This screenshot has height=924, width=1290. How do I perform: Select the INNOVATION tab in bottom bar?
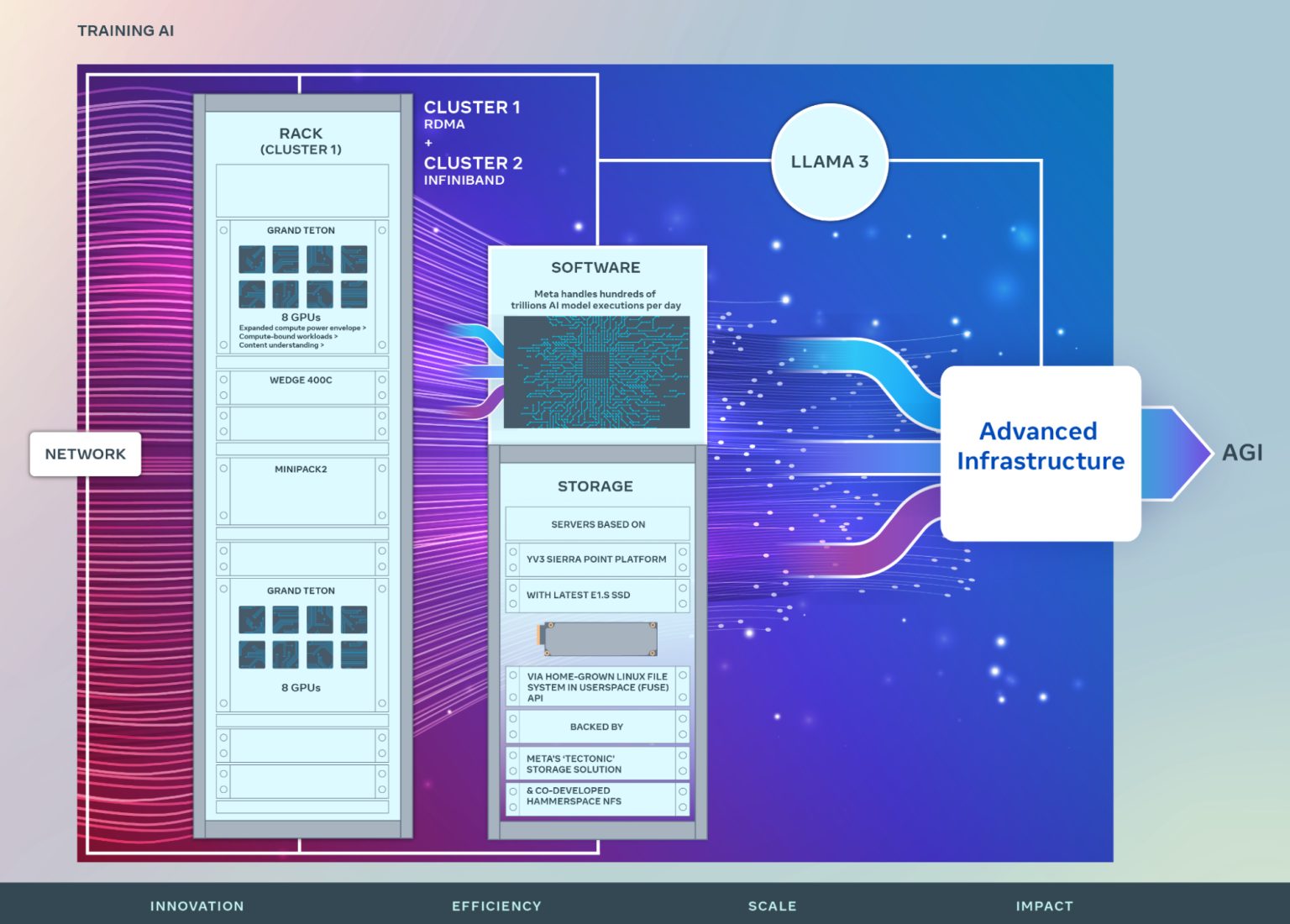click(x=197, y=906)
